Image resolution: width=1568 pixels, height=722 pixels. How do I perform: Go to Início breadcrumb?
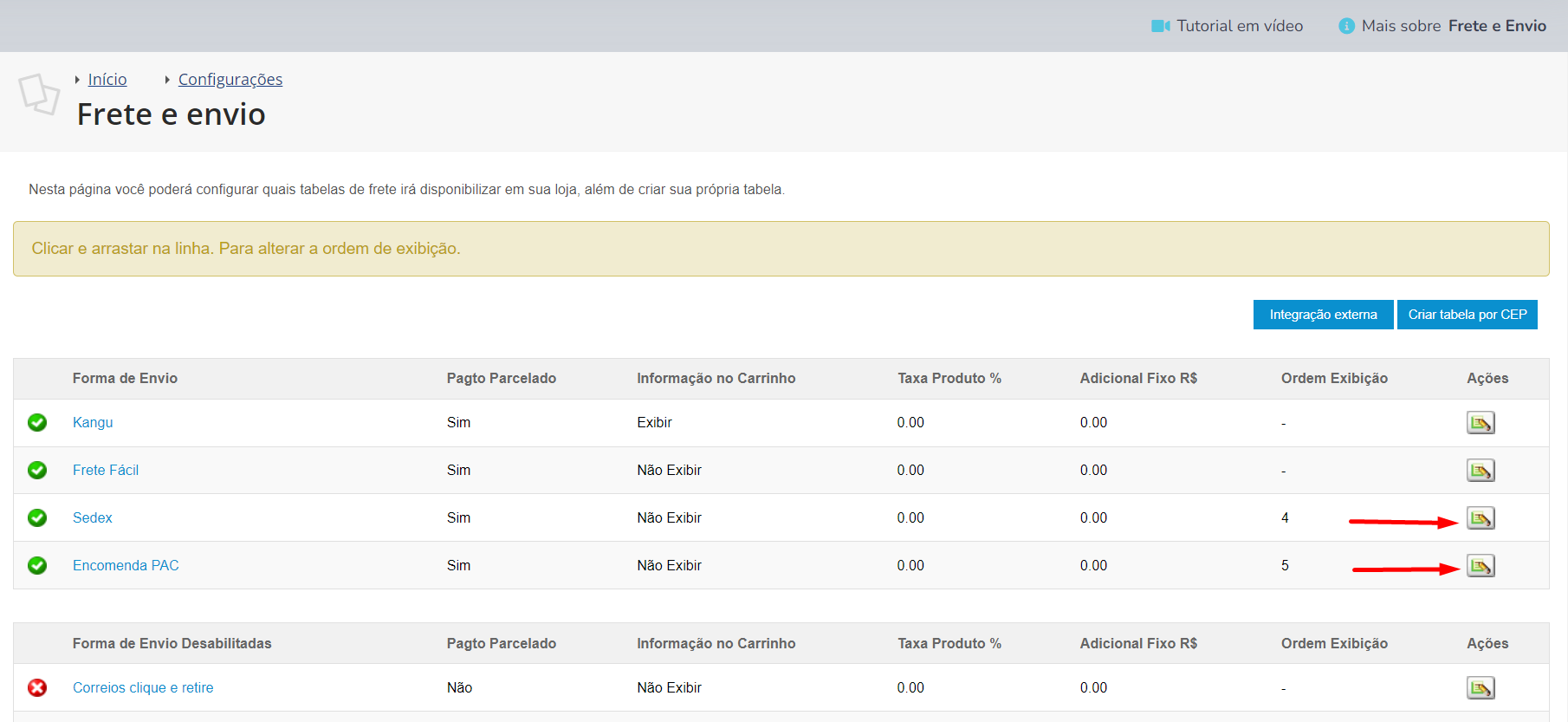coord(107,80)
